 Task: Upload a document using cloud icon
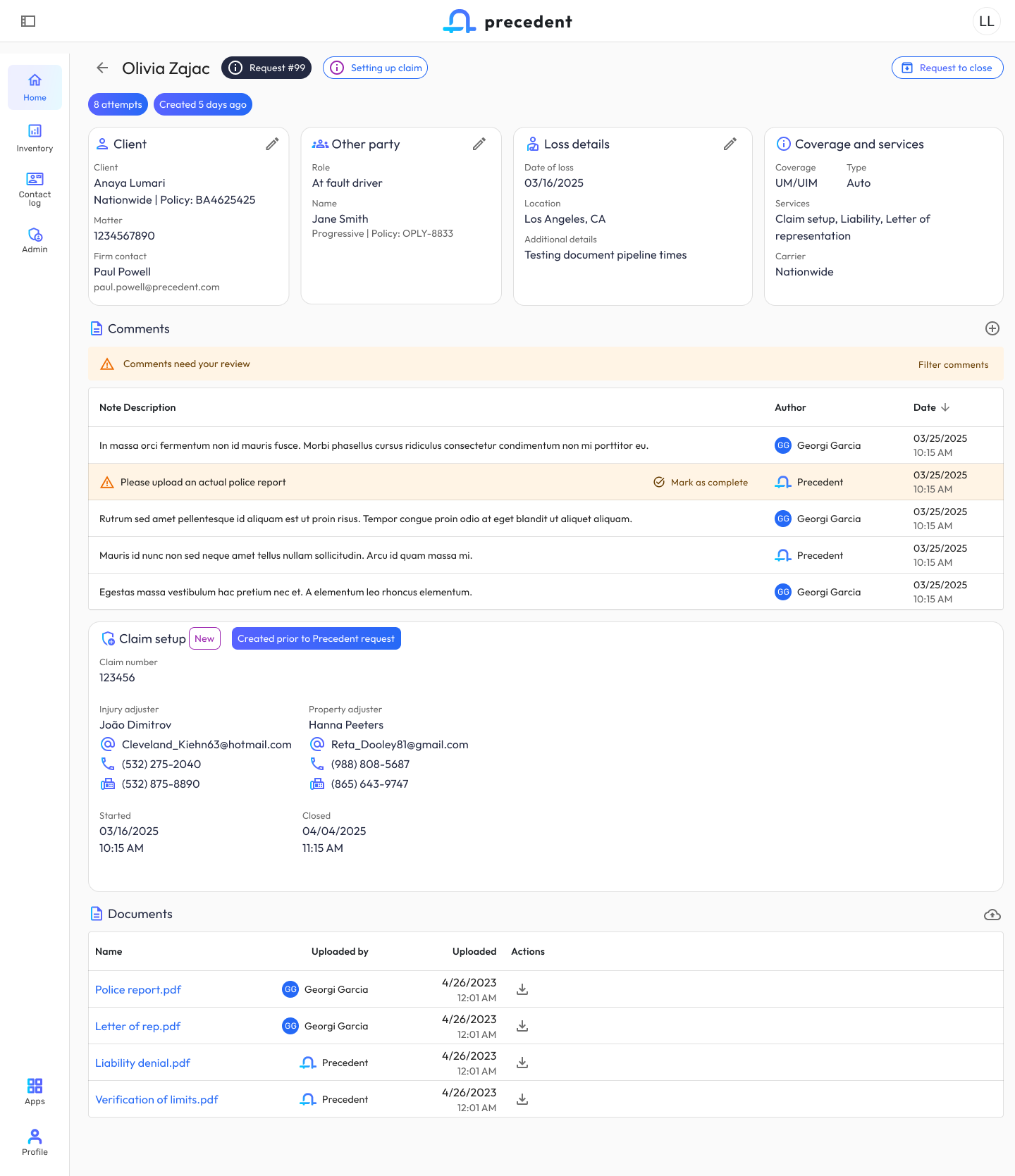(x=992, y=915)
